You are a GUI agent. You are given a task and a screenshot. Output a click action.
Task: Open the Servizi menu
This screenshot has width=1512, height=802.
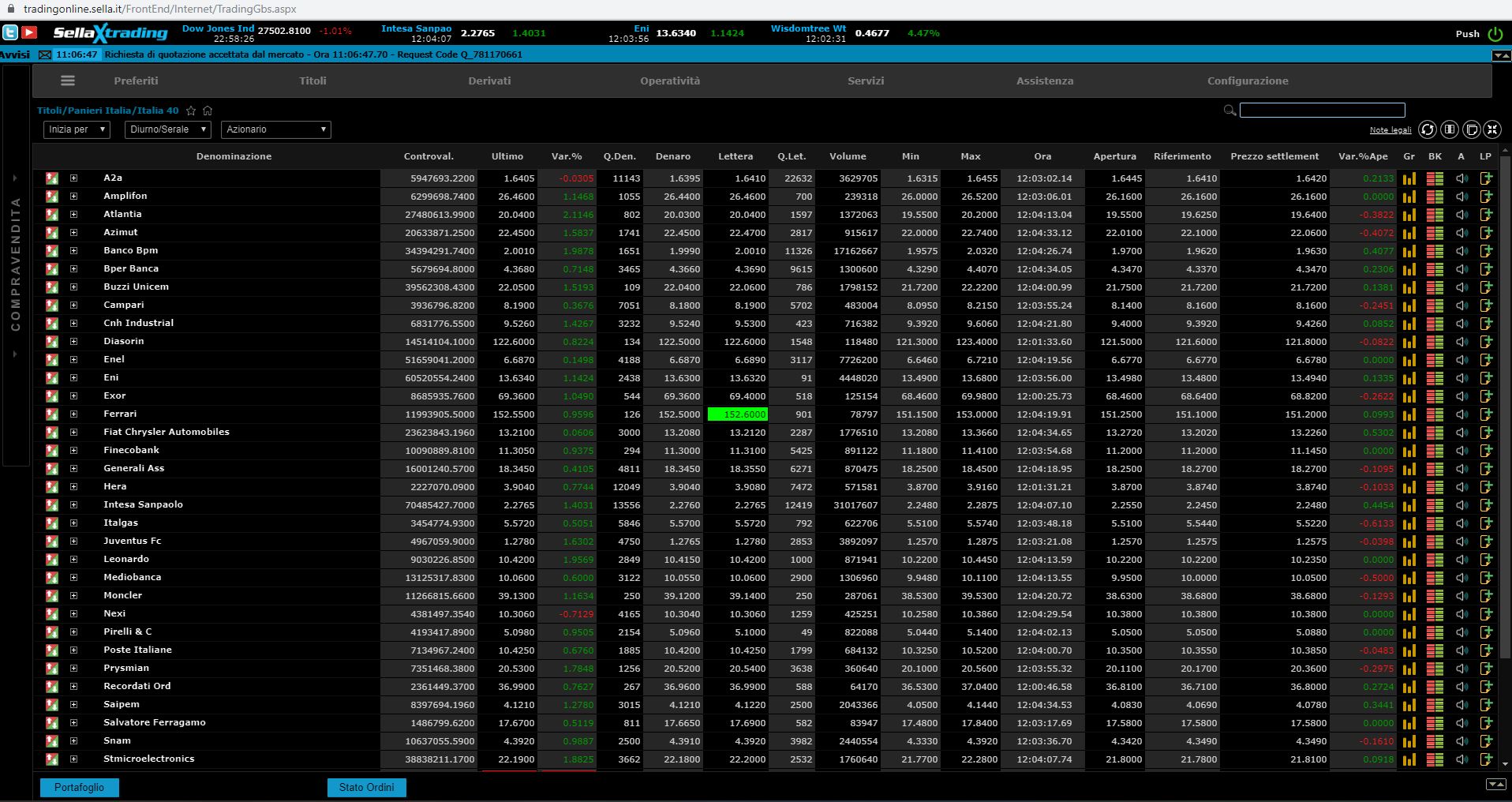[x=866, y=81]
